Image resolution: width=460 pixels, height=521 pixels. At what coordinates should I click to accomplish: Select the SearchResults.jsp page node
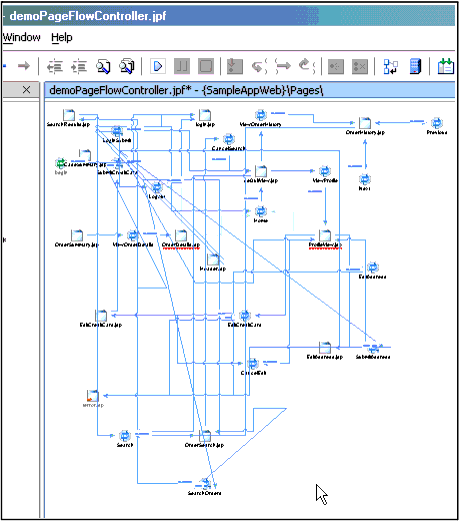click(x=69, y=115)
